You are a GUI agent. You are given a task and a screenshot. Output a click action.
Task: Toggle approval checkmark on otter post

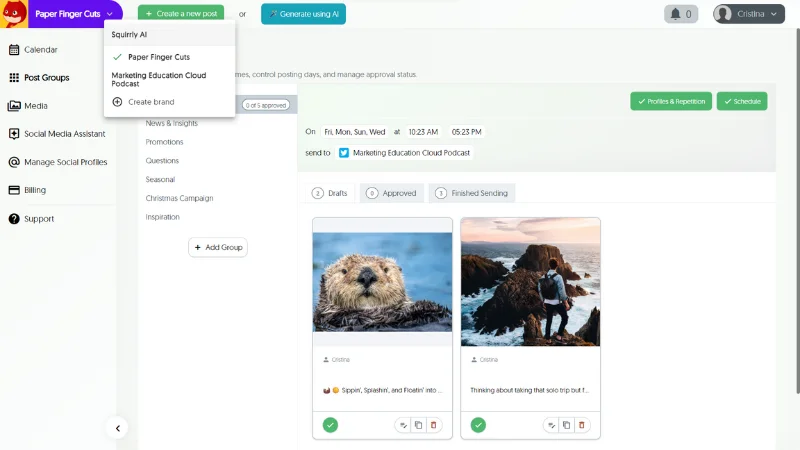coord(330,425)
